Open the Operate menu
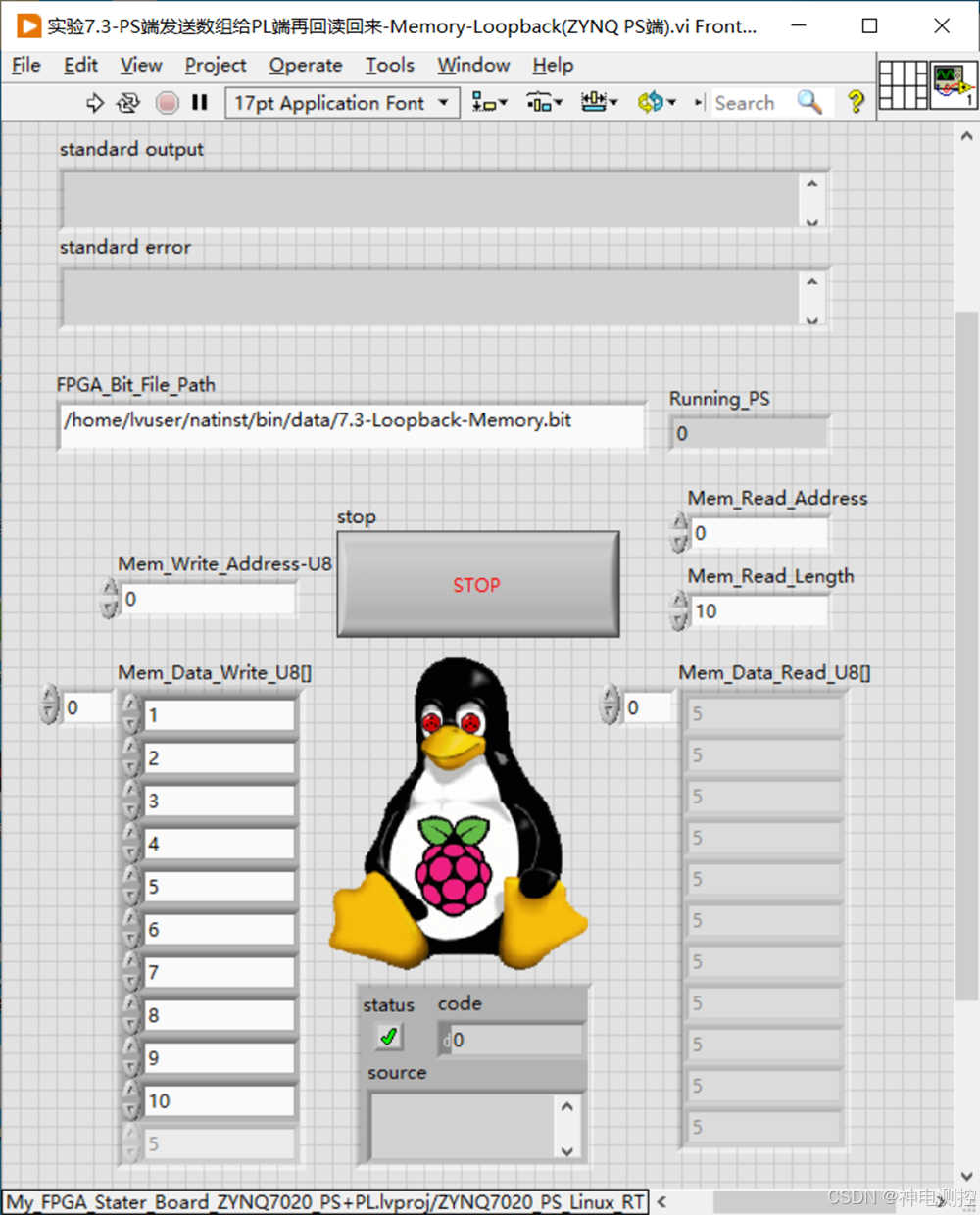The height and width of the screenshot is (1215, 980). click(x=306, y=66)
